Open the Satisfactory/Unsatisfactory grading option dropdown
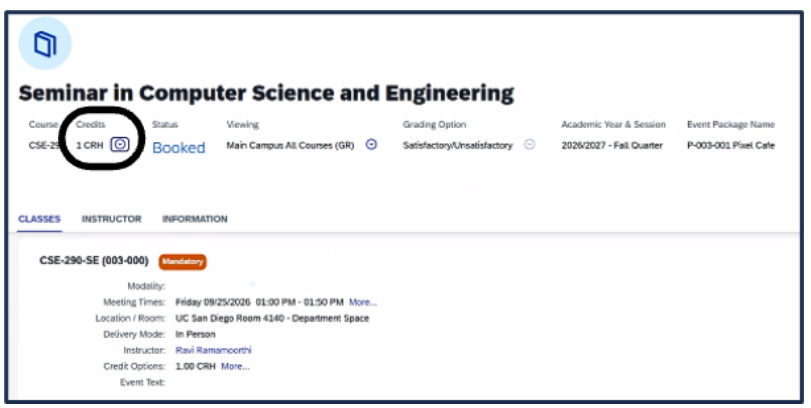 tap(529, 145)
